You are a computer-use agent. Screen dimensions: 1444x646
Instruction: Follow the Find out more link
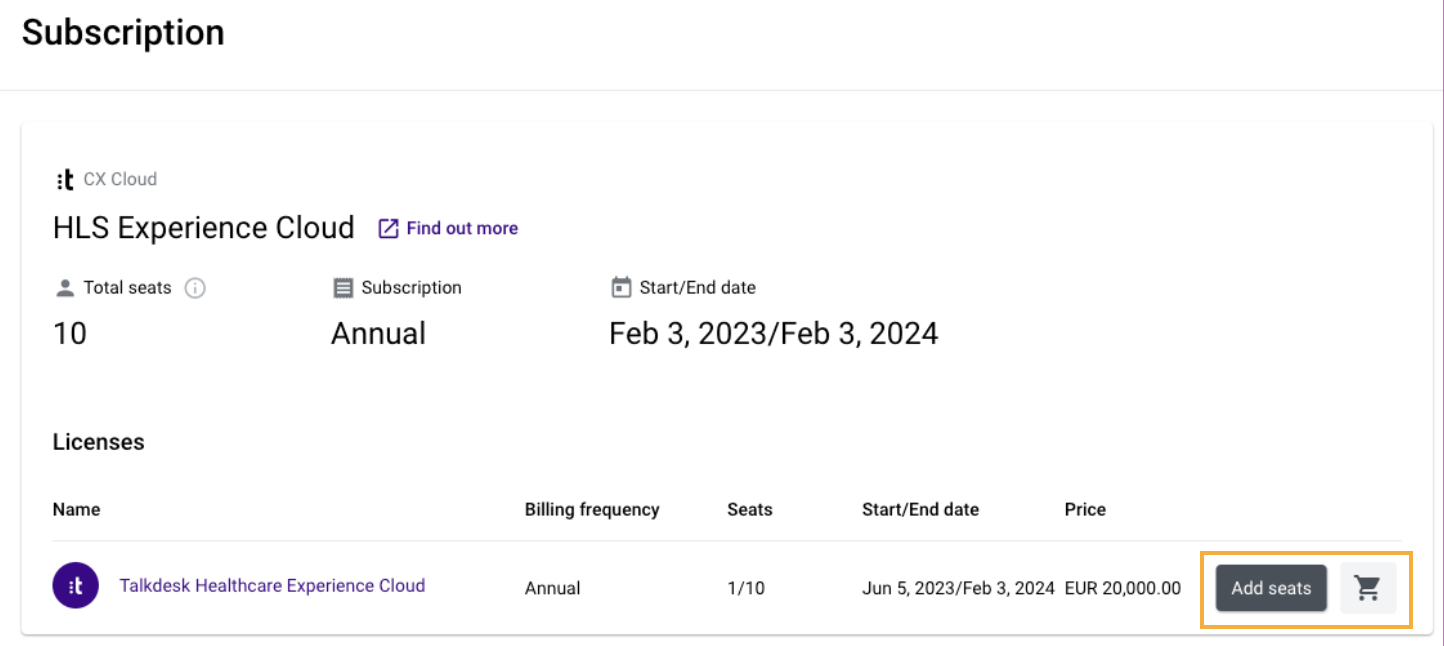click(461, 228)
